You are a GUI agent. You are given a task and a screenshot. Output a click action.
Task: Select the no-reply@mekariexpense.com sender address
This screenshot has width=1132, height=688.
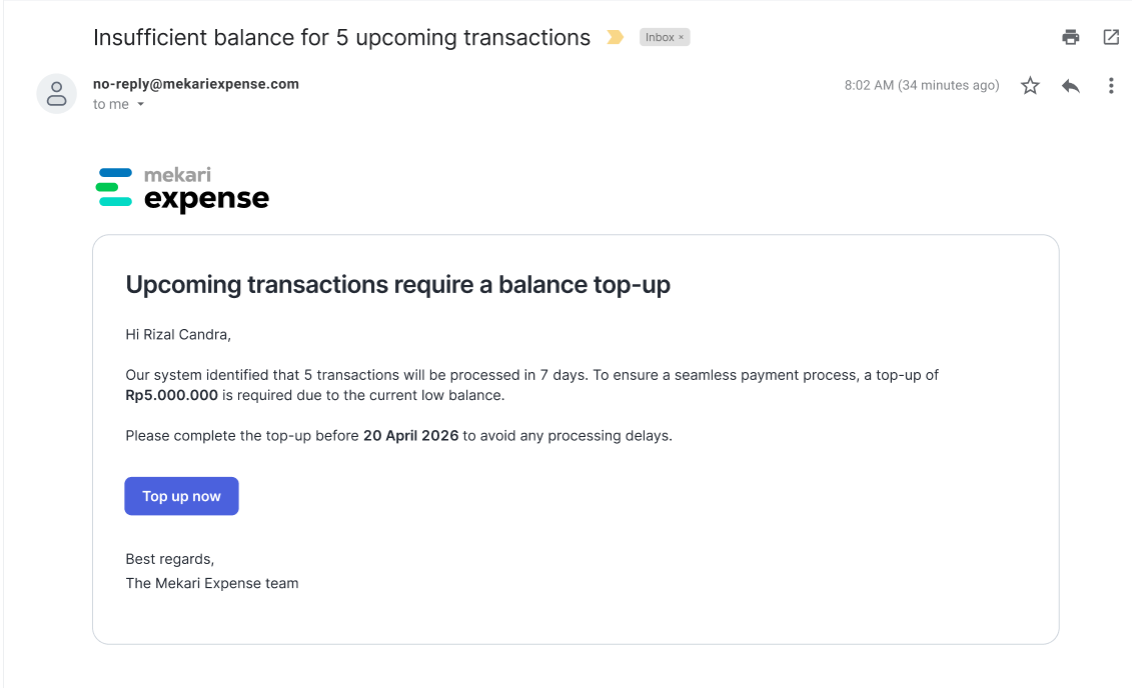click(x=196, y=84)
